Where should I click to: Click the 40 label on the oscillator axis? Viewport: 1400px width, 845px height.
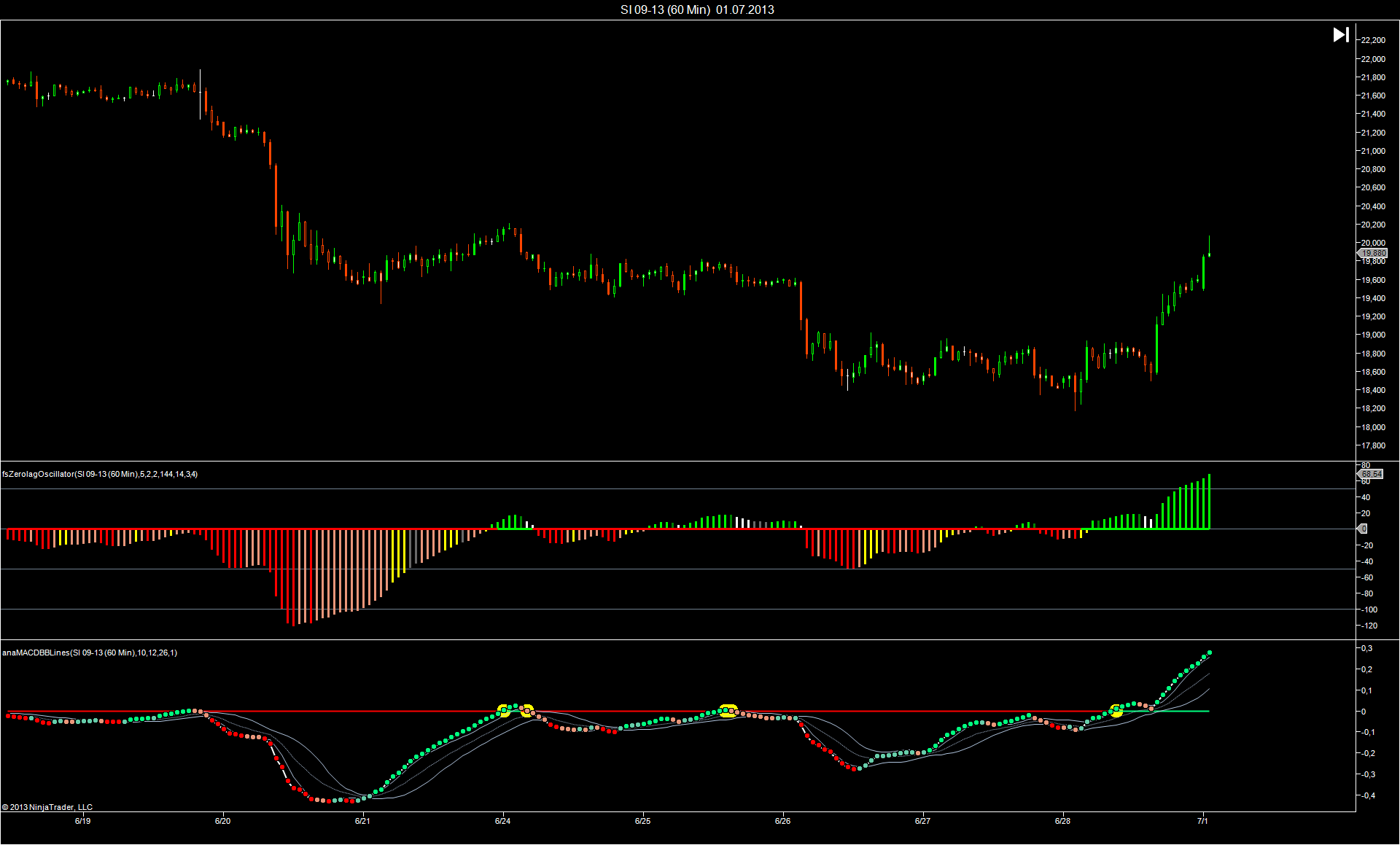(x=1366, y=497)
